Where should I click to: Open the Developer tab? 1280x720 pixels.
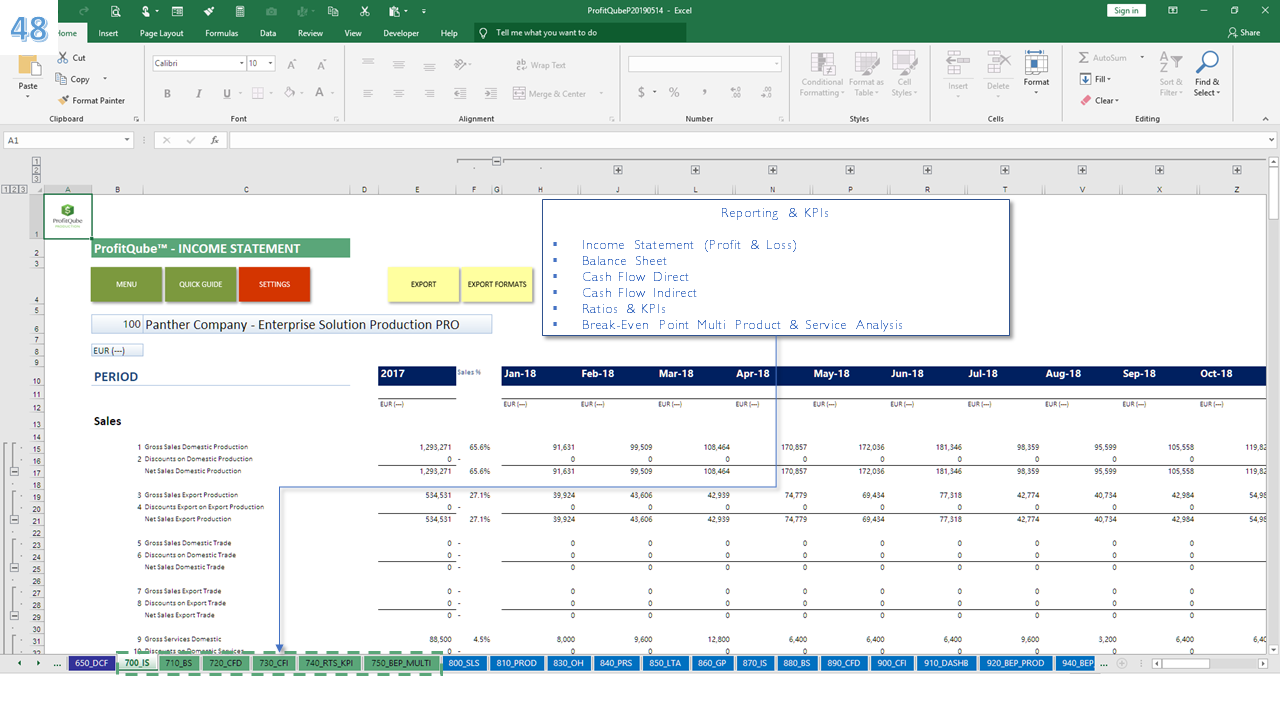(401, 33)
